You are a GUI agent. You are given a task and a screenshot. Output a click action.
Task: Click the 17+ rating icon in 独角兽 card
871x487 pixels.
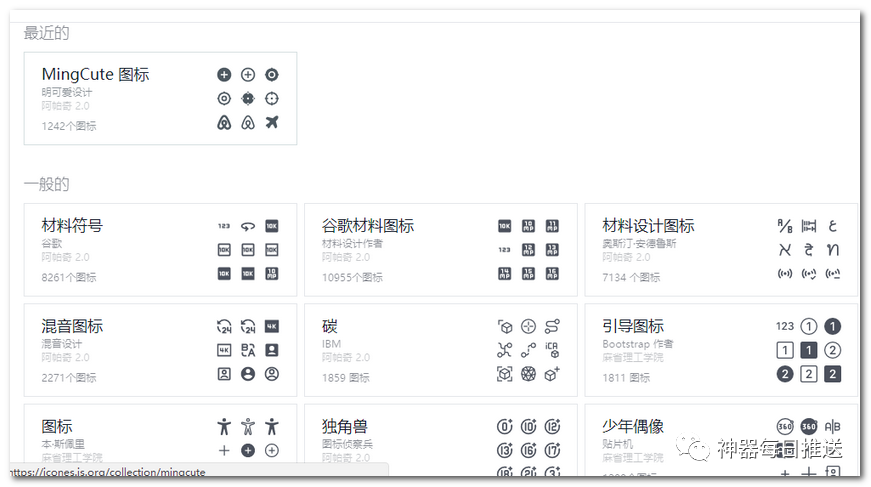[x=552, y=450]
